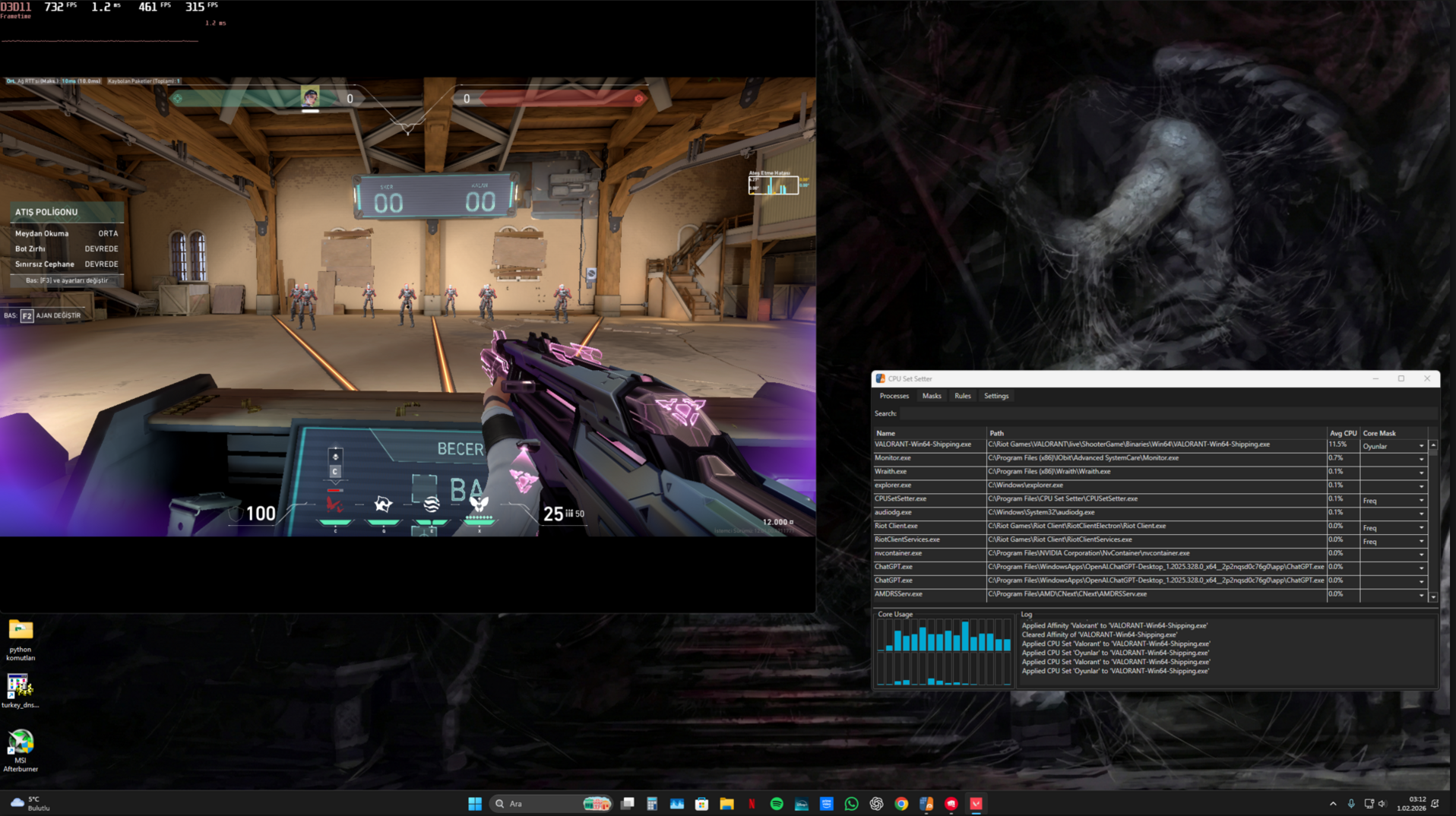Open the Processes tab

point(894,396)
